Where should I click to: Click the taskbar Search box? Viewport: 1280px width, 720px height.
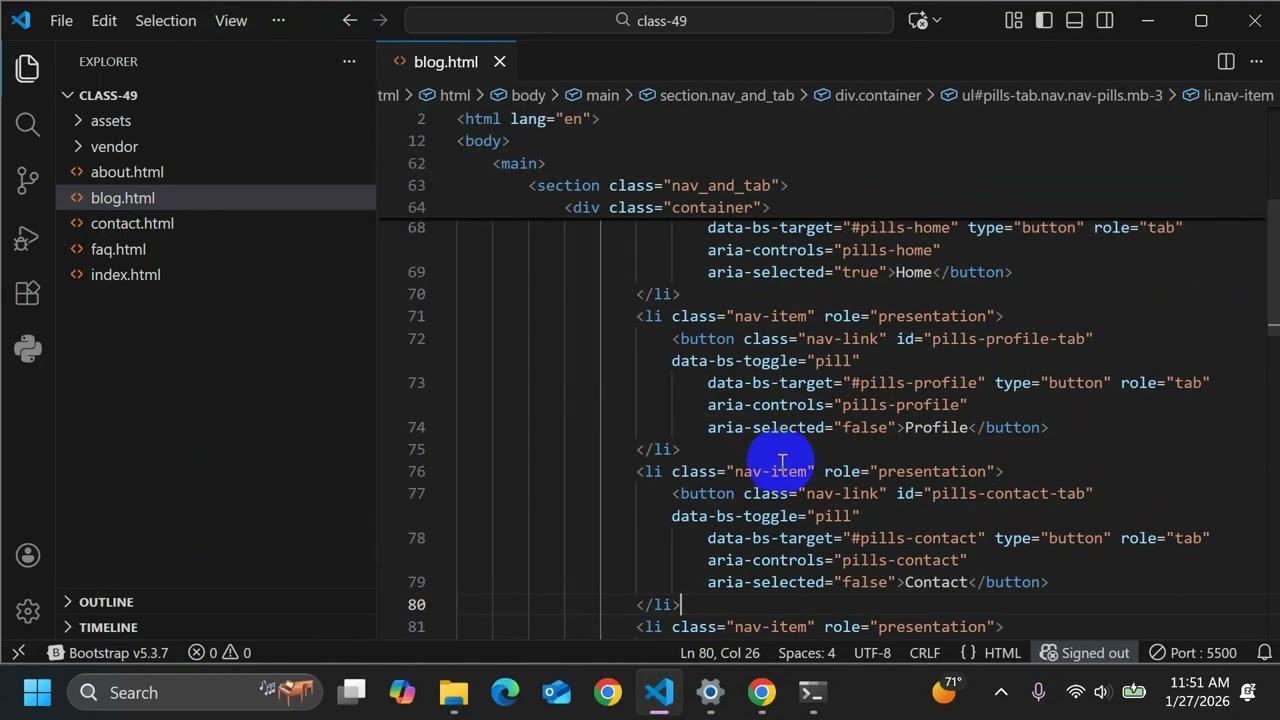click(193, 692)
